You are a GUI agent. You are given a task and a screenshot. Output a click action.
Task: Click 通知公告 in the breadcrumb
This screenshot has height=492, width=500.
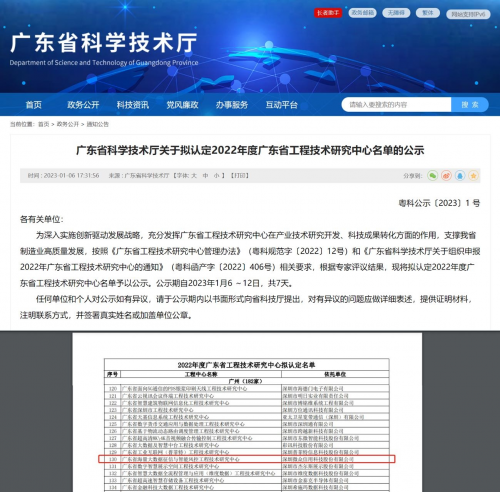pyautogui.click(x=98, y=124)
